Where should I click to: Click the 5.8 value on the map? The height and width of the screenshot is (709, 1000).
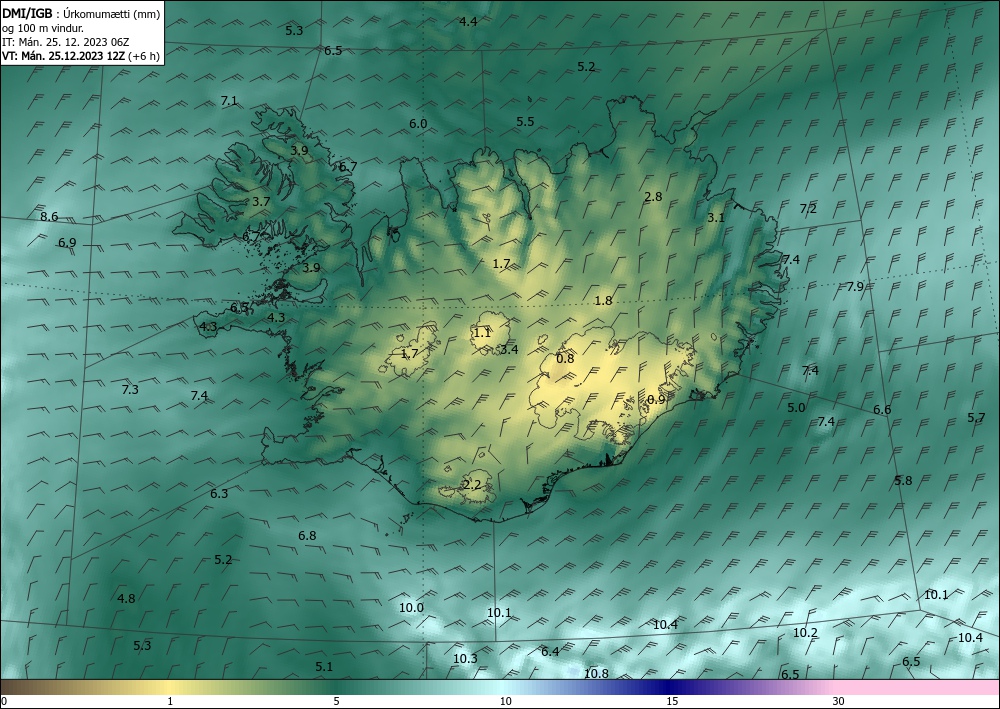(903, 481)
